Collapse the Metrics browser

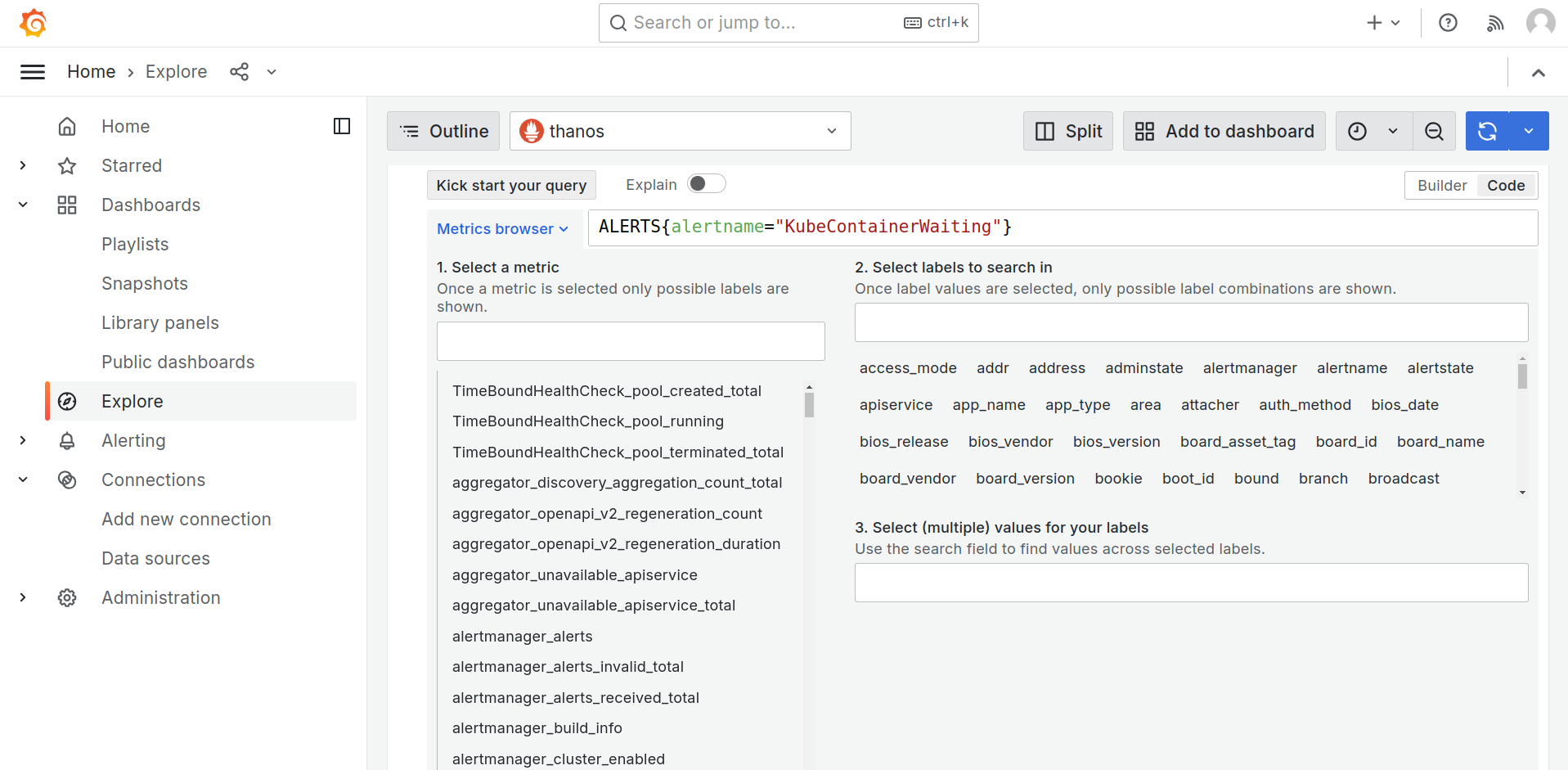pyautogui.click(x=503, y=229)
